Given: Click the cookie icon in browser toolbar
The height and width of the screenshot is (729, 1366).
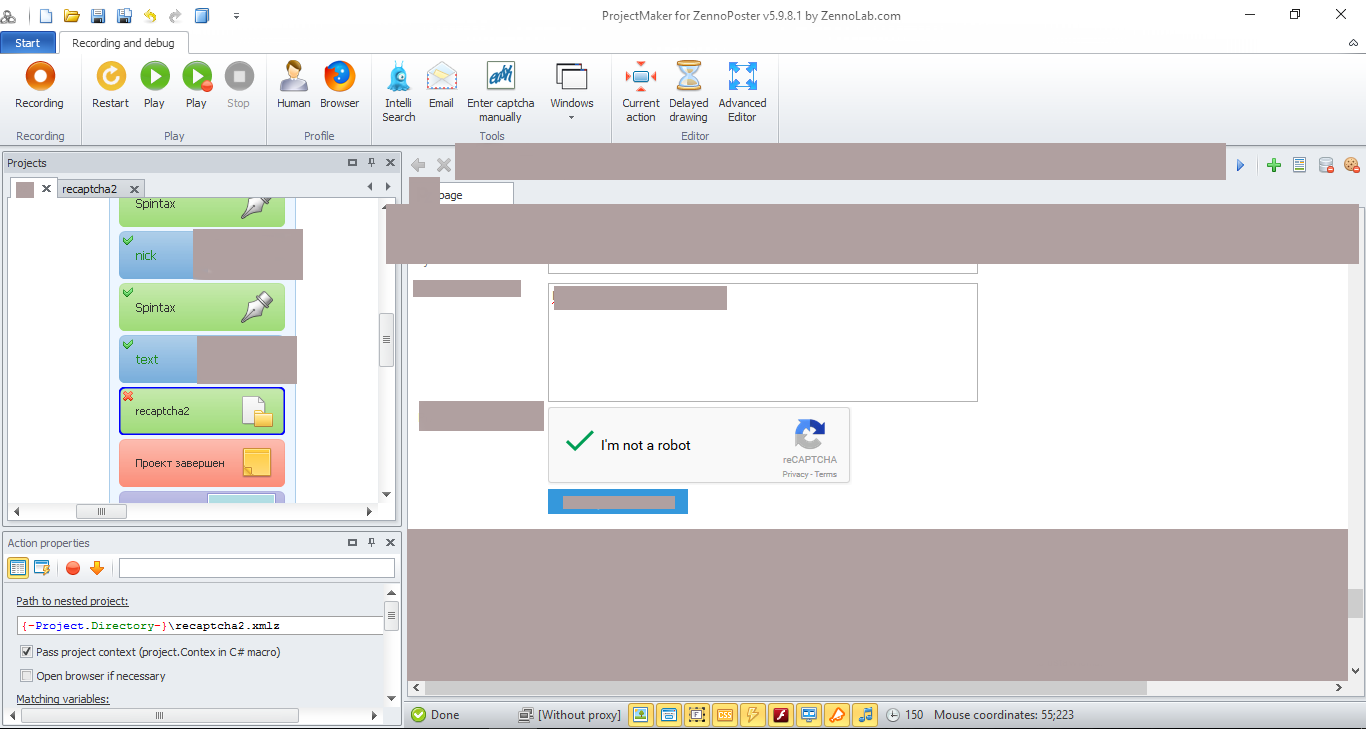Looking at the screenshot, I should 1351,165.
